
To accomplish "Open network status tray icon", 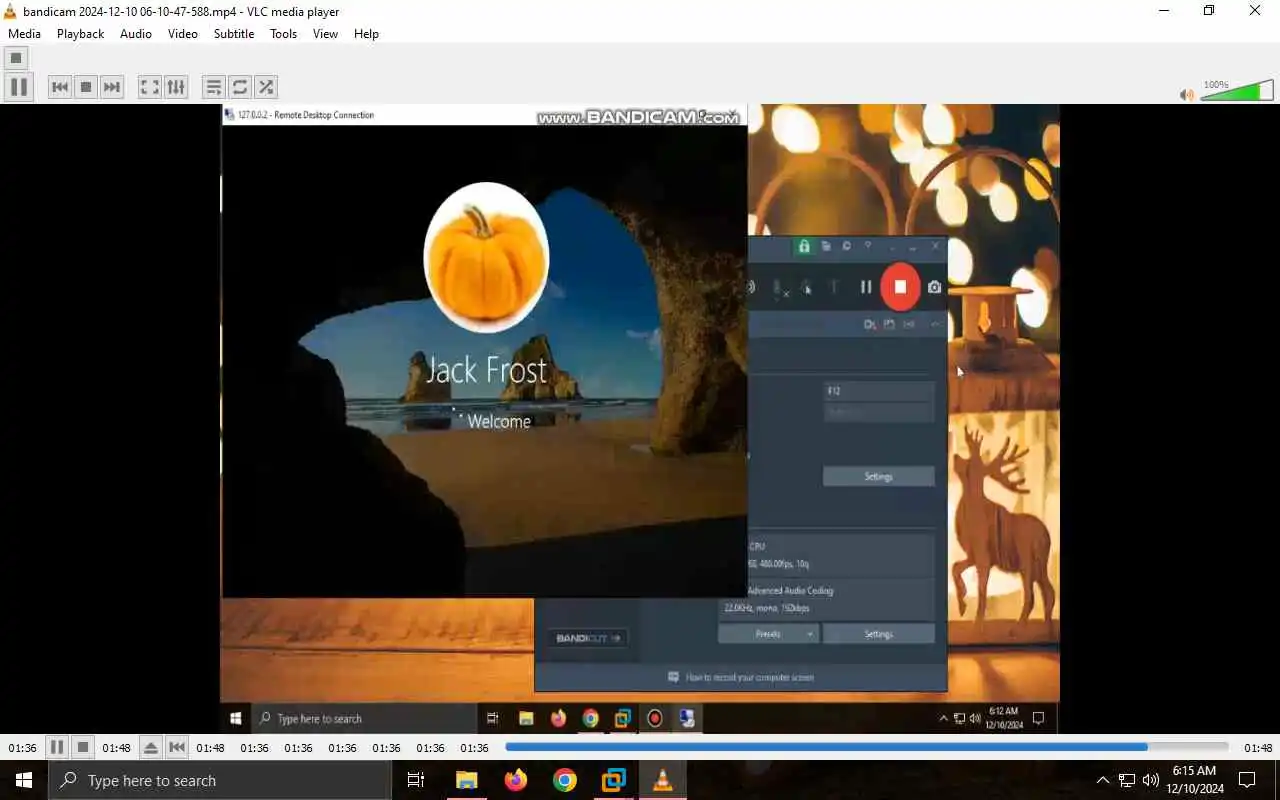I will click(x=1127, y=780).
